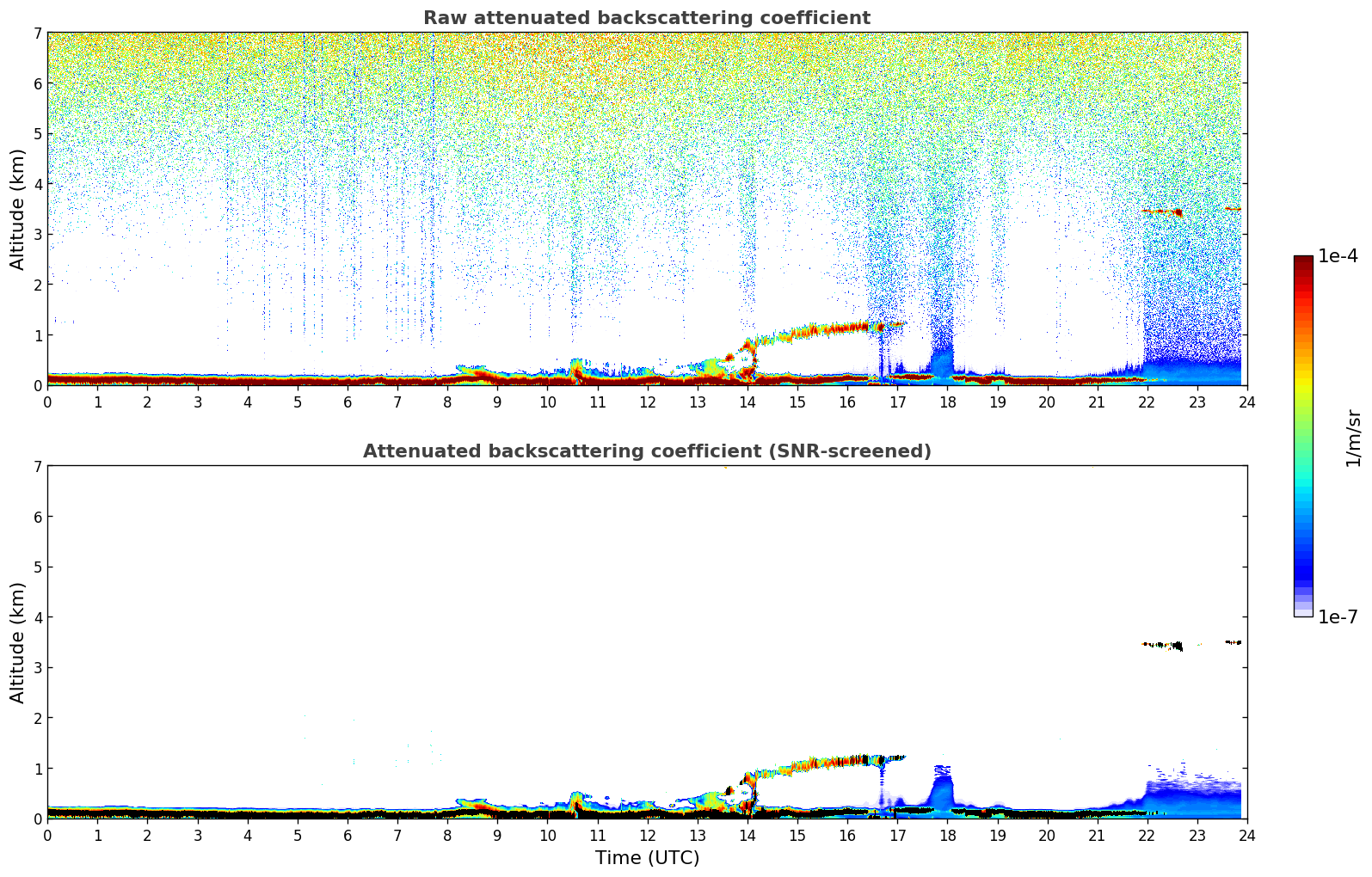This screenshot has height=877, width=1372.
Task: Click the yellow section of the colorbar
Action: [1303, 378]
